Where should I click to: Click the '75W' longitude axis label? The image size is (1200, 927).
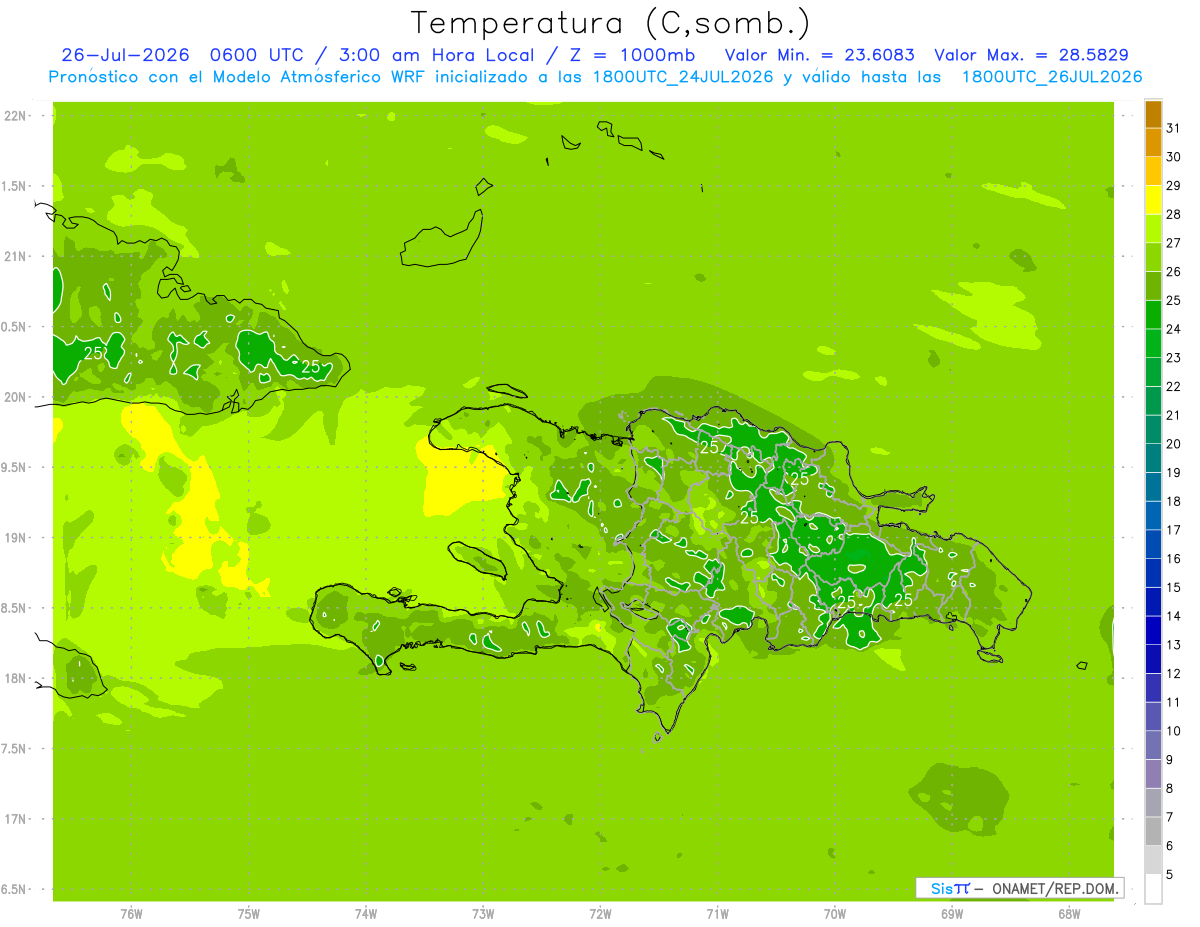coord(249,914)
